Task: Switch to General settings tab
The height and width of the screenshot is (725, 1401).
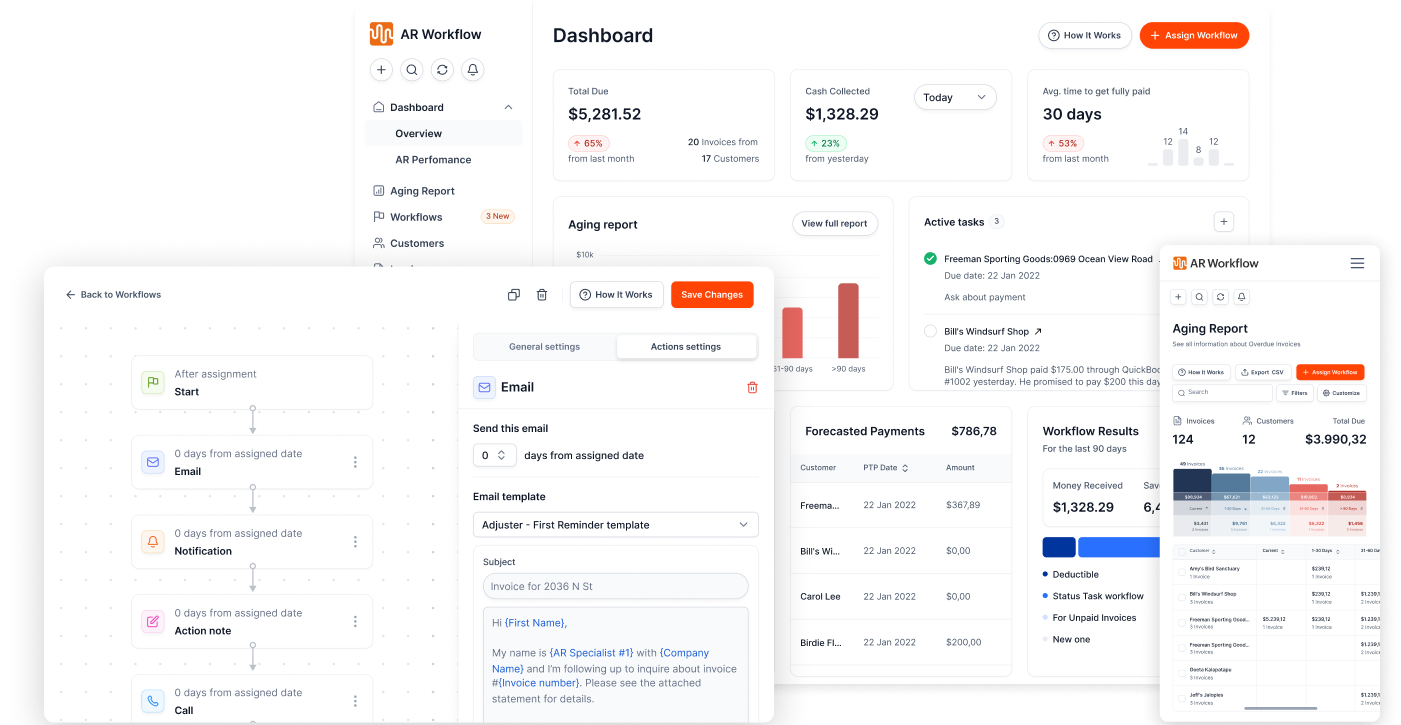Action: (545, 347)
